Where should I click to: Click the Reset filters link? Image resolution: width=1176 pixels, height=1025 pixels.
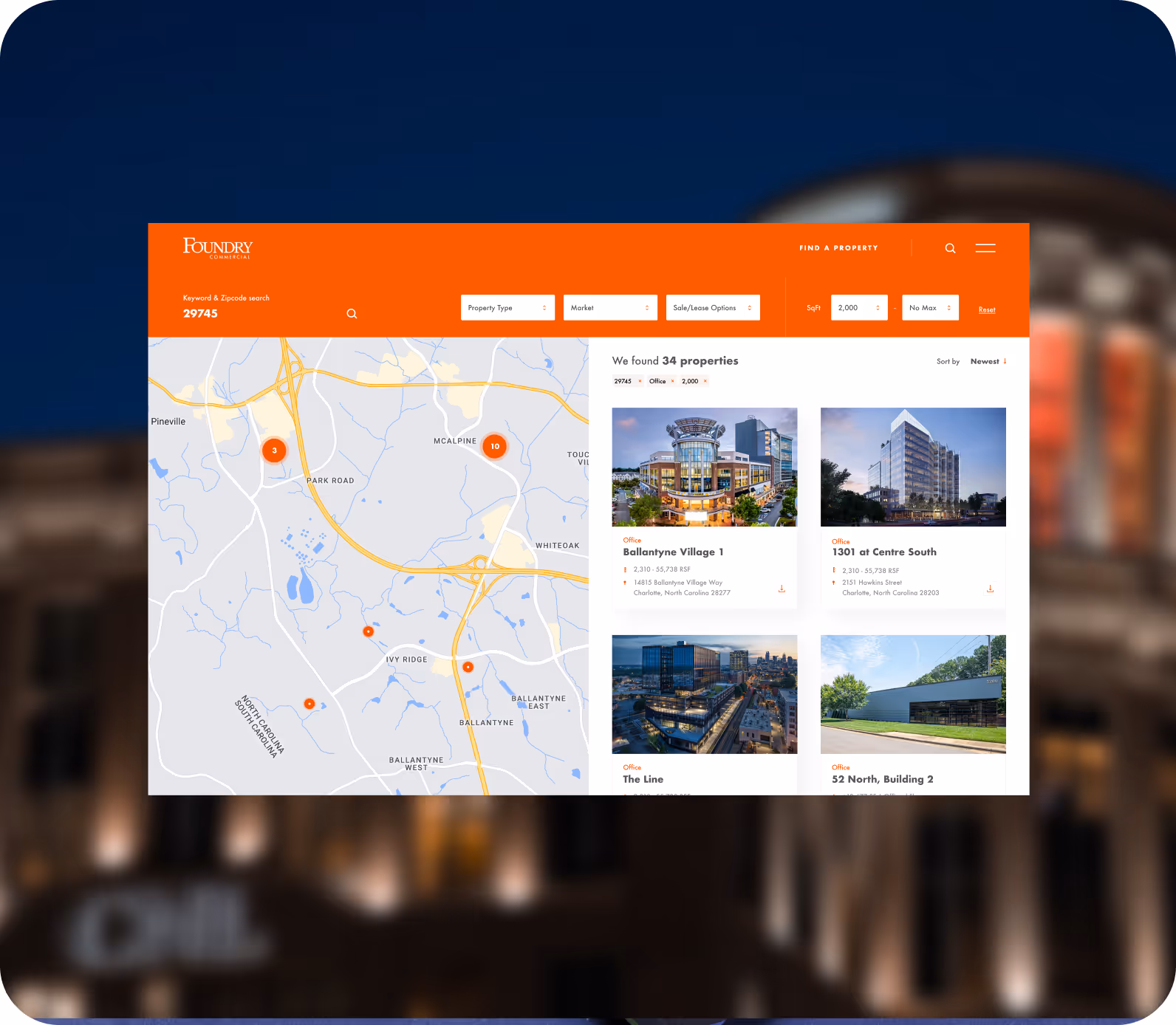(x=987, y=310)
